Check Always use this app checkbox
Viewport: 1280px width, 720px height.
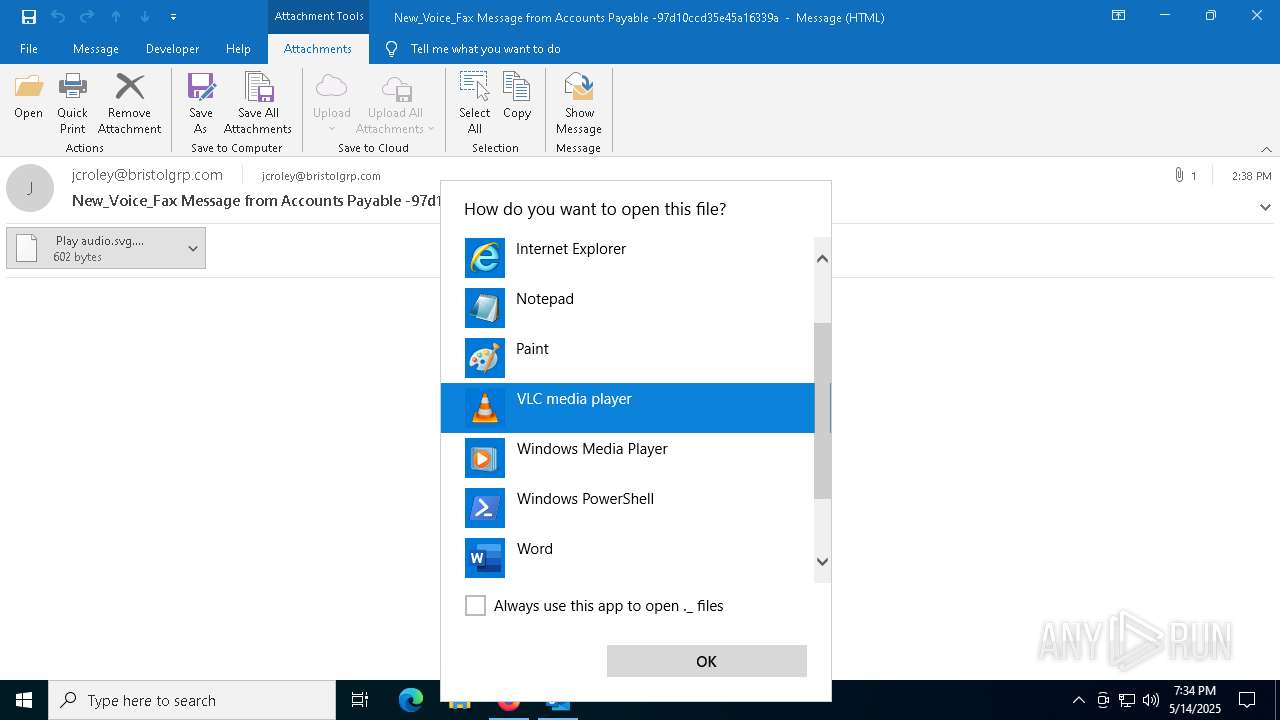click(476, 606)
